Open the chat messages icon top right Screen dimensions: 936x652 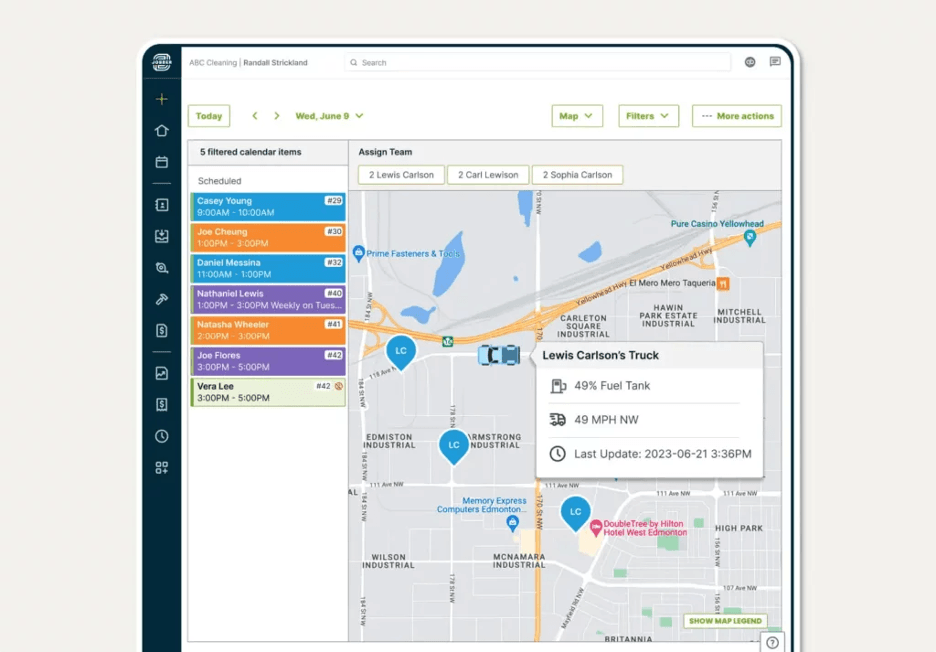(x=775, y=62)
